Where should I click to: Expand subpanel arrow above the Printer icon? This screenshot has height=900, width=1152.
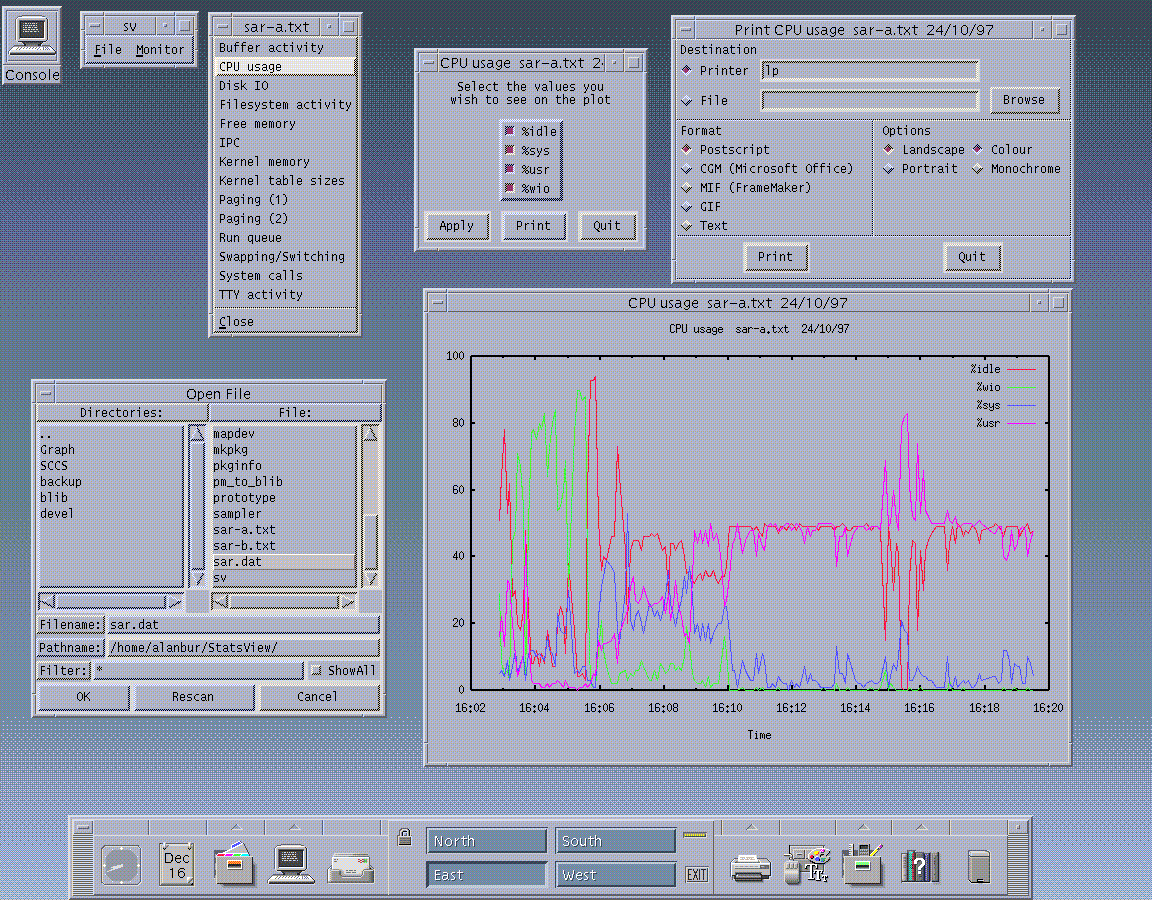tap(750, 827)
